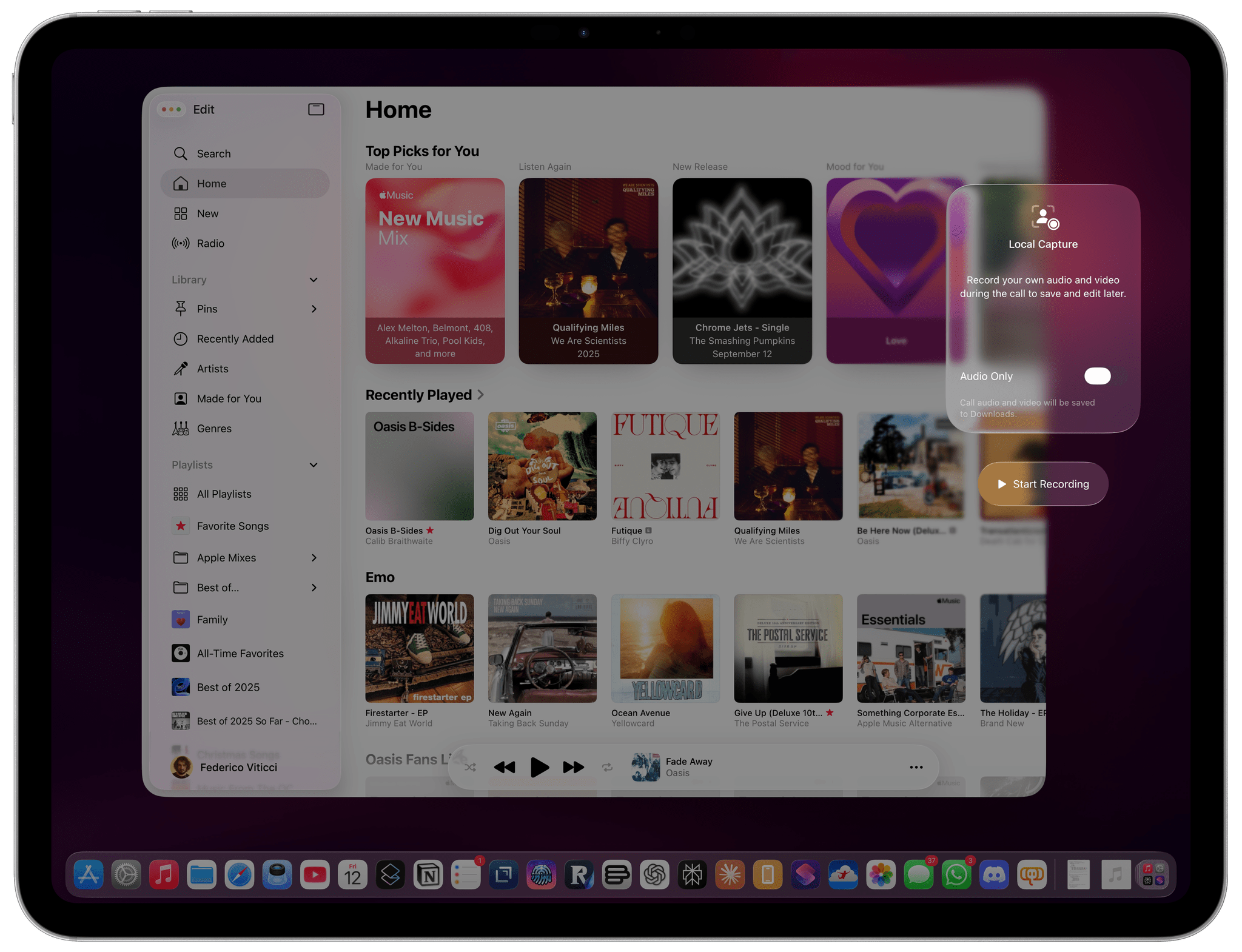Screen dimensions: 1242x952
Task: Open the Favorite Songs playlist
Action: 232,526
